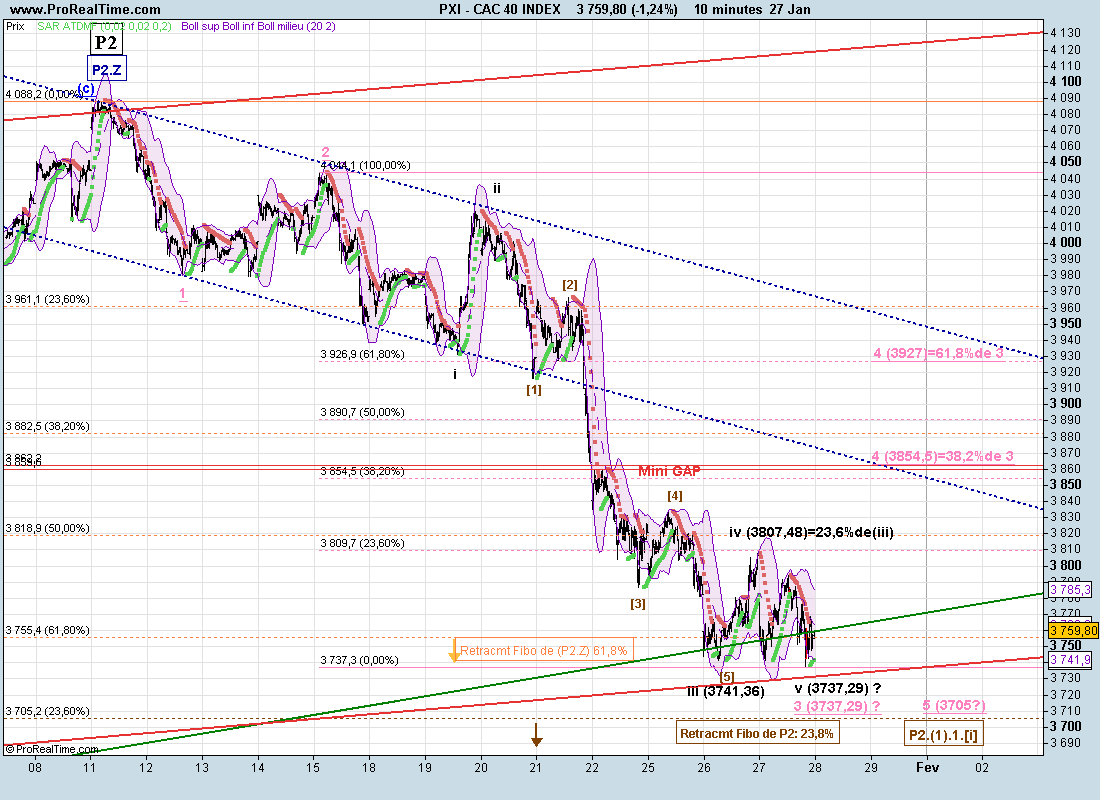1100x800 pixels.
Task: Click the 3 800 price axis label
Action: [x=1066, y=566]
